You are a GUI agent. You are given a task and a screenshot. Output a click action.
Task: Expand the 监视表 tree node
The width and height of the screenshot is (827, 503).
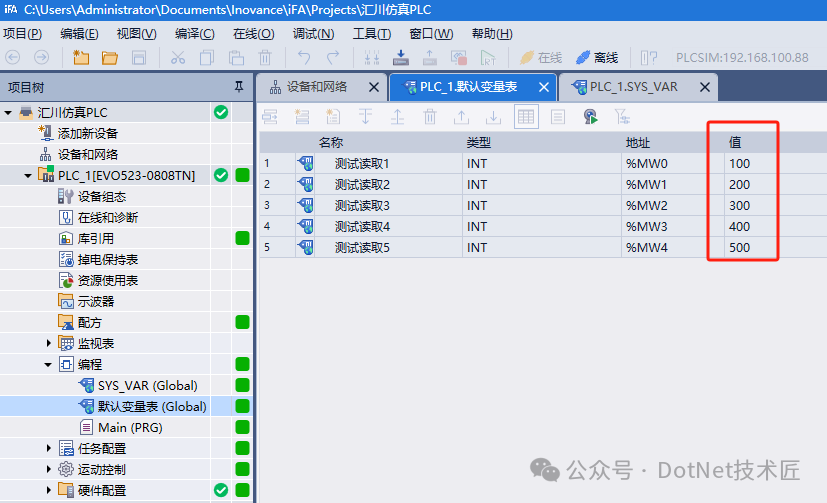[x=49, y=343]
